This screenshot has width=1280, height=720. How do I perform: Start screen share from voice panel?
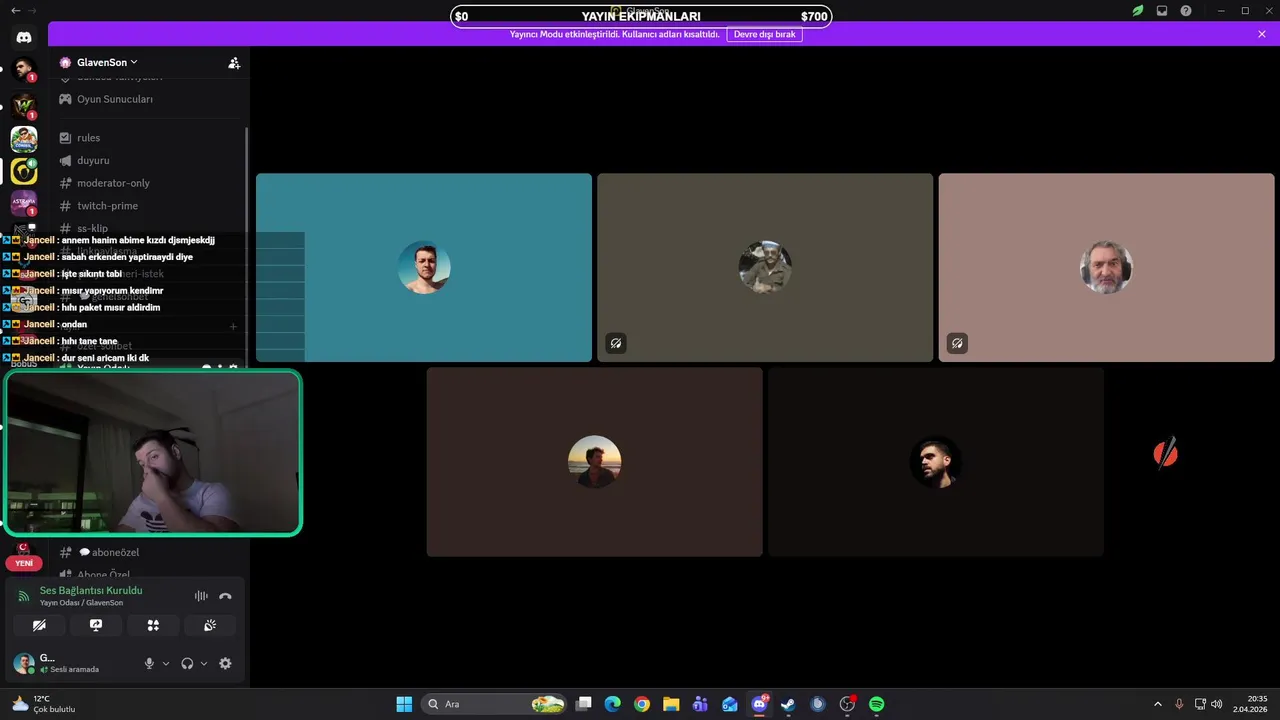pos(96,625)
